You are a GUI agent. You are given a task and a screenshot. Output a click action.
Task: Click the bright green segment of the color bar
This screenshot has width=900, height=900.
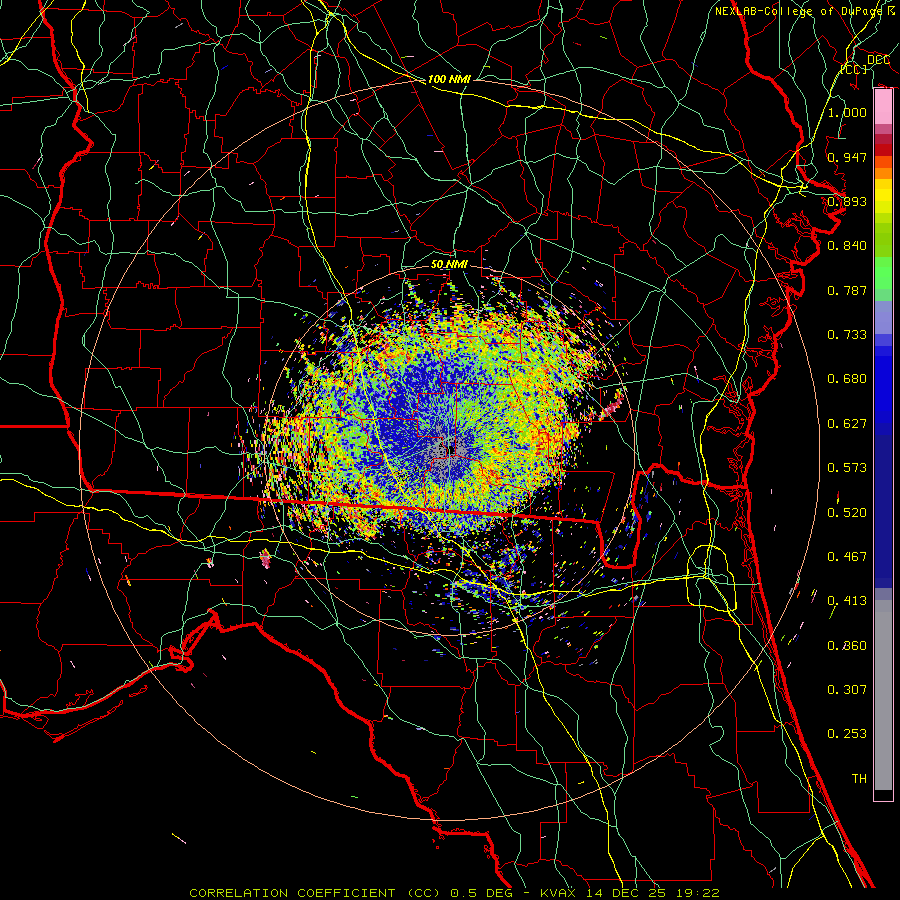pyautogui.click(x=883, y=273)
